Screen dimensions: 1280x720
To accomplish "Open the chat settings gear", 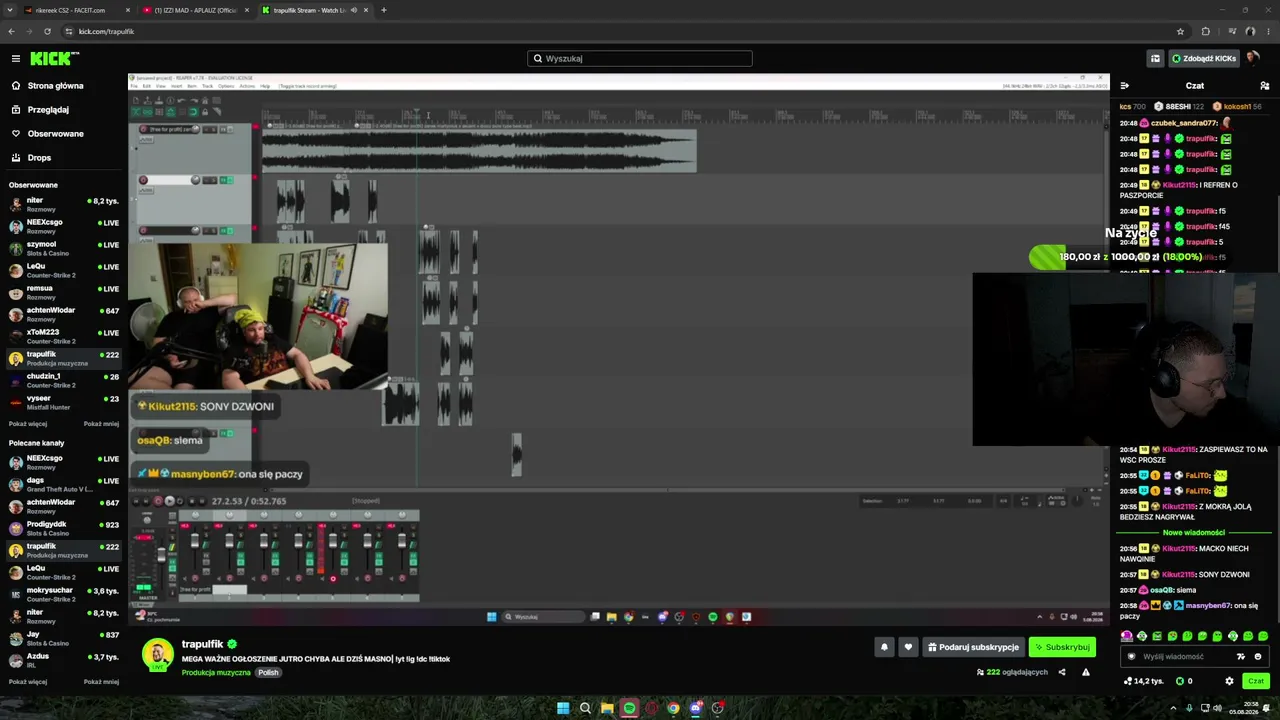I will coord(1229,681).
